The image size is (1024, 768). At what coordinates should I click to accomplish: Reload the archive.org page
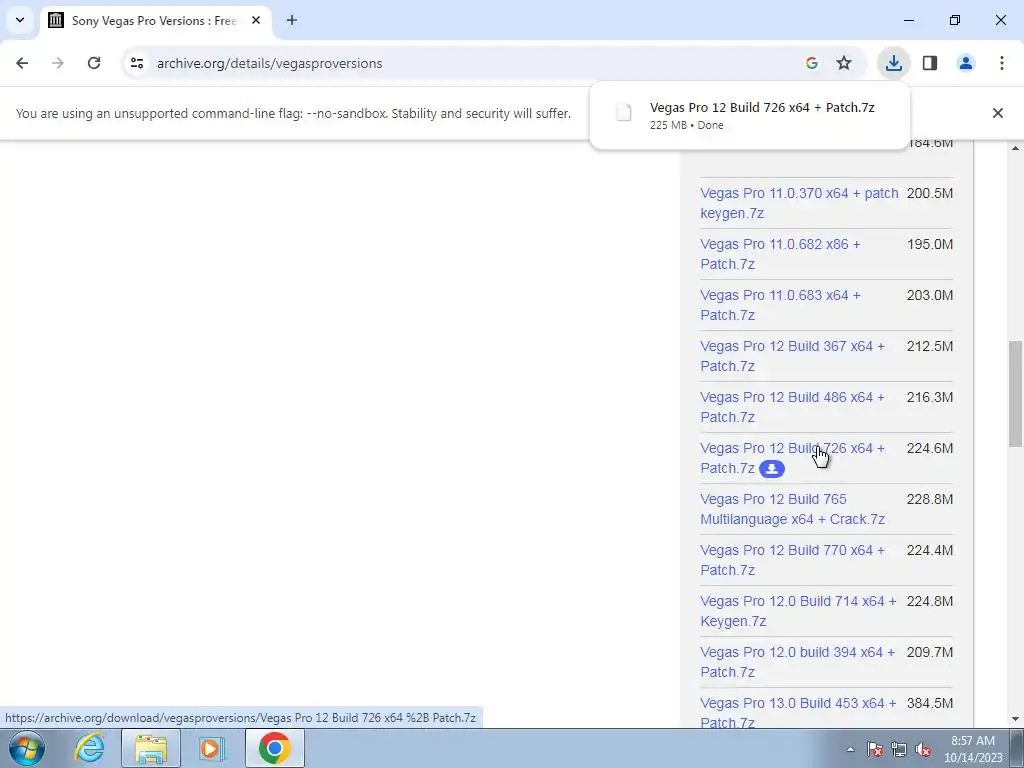coord(94,63)
